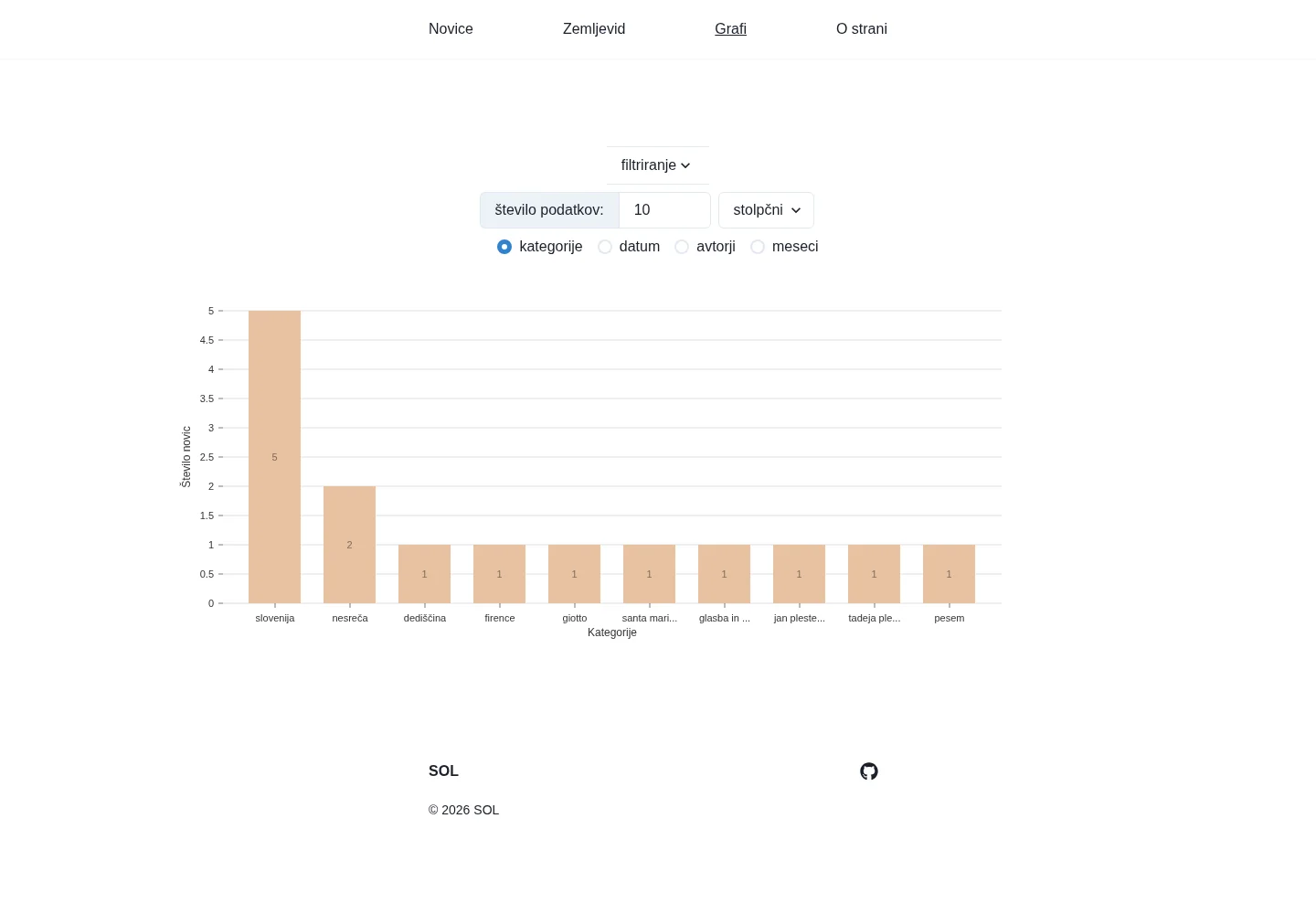The height and width of the screenshot is (914, 1316).
Task: Select the kategorije radio button
Action: [x=504, y=247]
